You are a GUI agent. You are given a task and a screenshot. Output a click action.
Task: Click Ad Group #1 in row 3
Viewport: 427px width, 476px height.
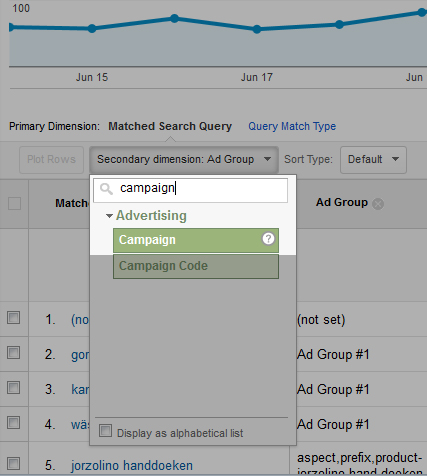pyautogui.click(x=333, y=389)
